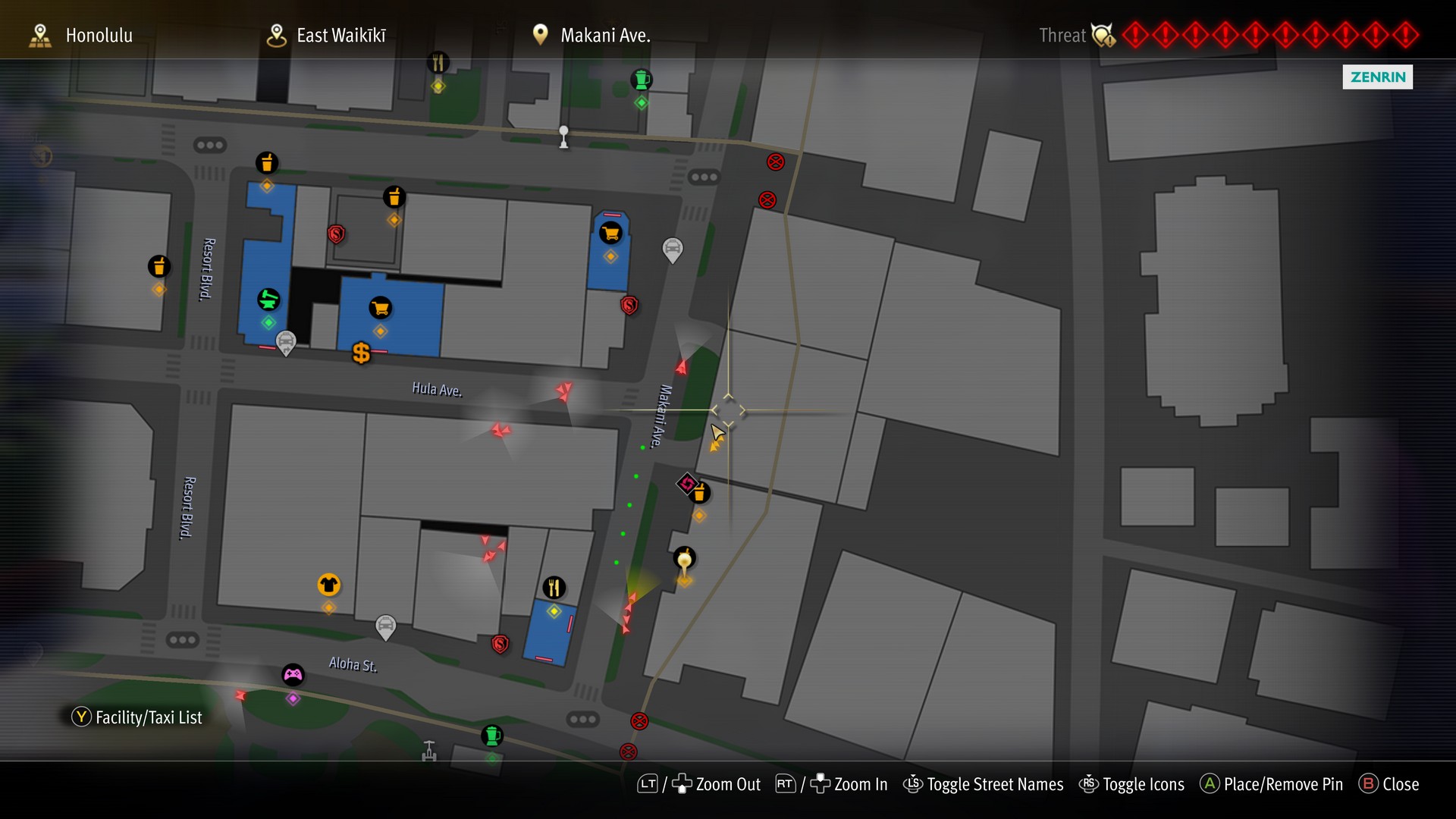Click the red shield icon in upper-left block
The height and width of the screenshot is (819, 1456).
[336, 234]
